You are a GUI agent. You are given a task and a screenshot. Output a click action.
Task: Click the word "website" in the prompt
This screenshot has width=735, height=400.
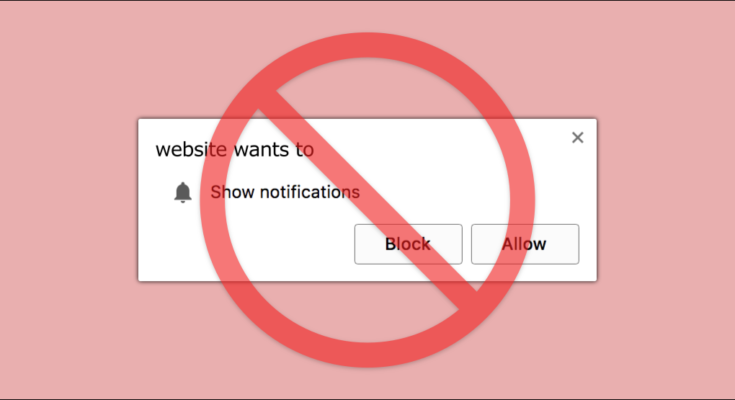(191, 150)
